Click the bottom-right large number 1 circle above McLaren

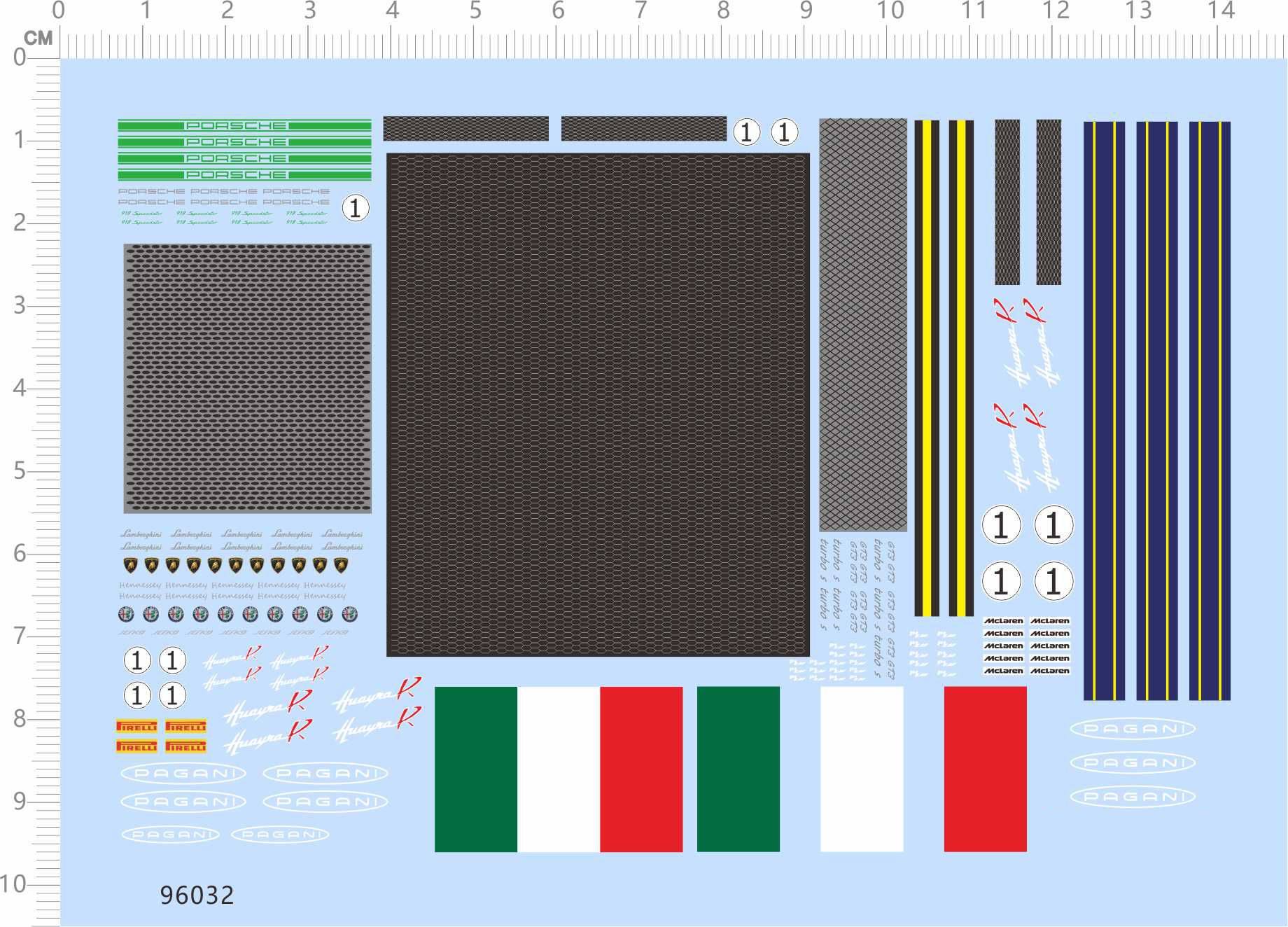point(1053,581)
